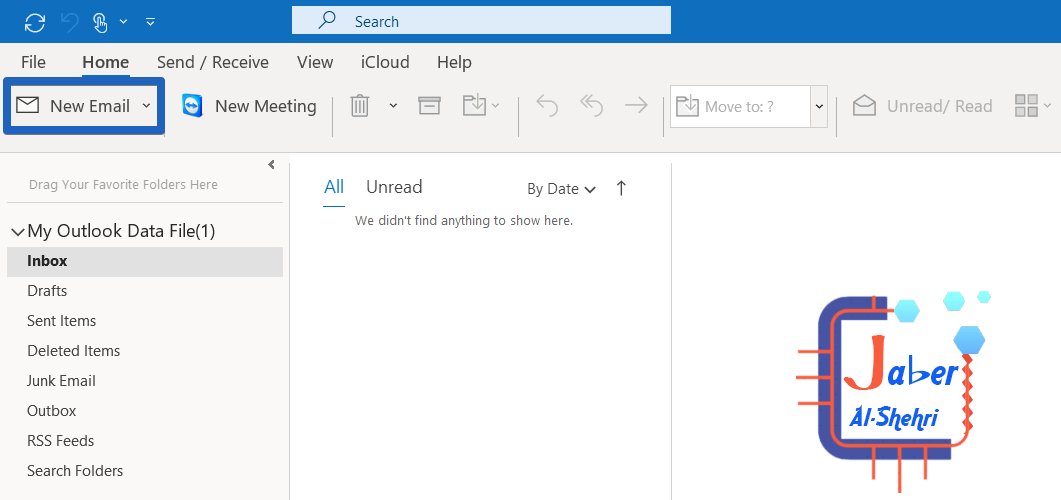Open the Drafts folder
The image size is (1061, 500).
(x=47, y=291)
